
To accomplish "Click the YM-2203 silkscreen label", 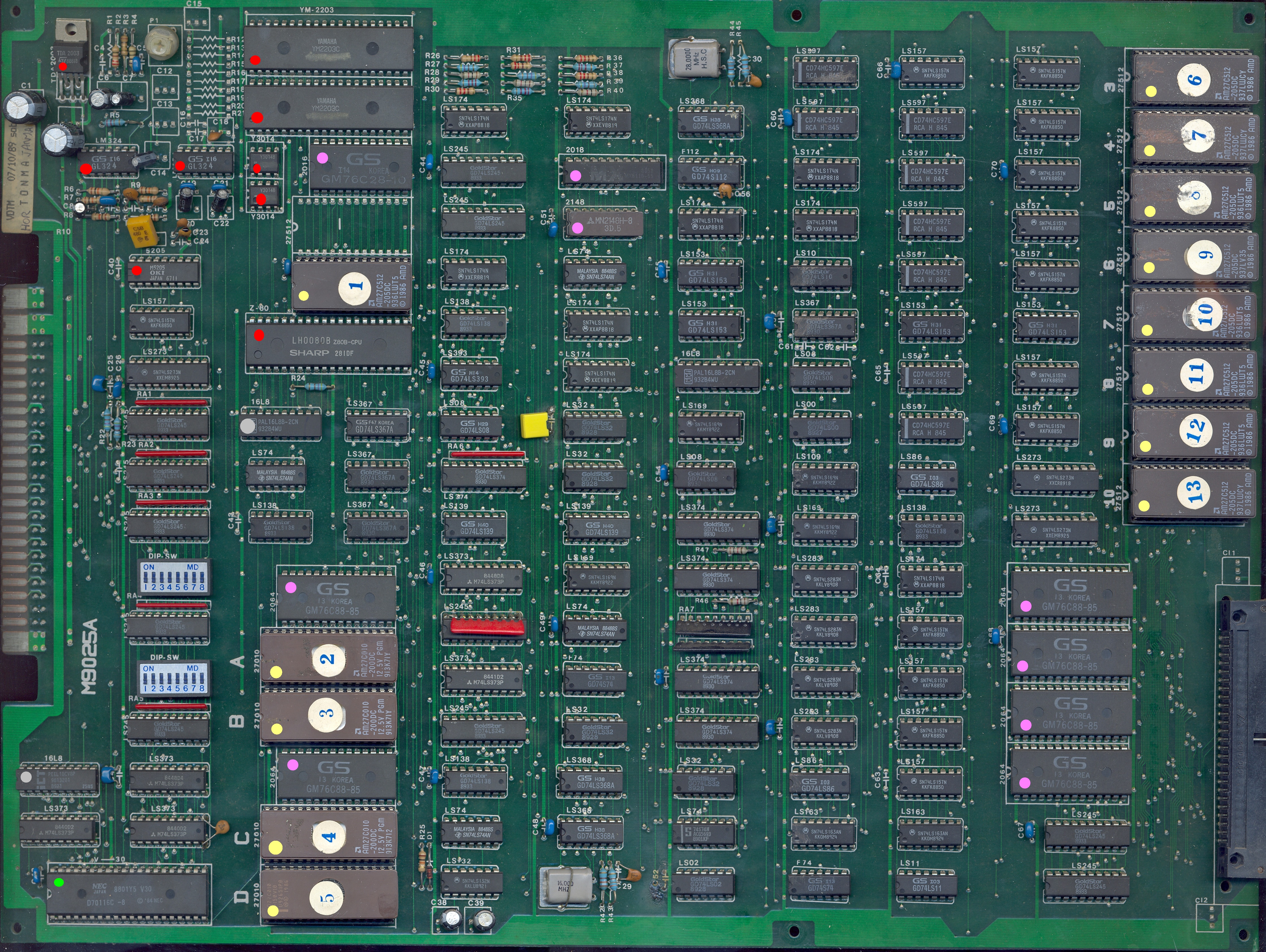I will coord(316,10).
